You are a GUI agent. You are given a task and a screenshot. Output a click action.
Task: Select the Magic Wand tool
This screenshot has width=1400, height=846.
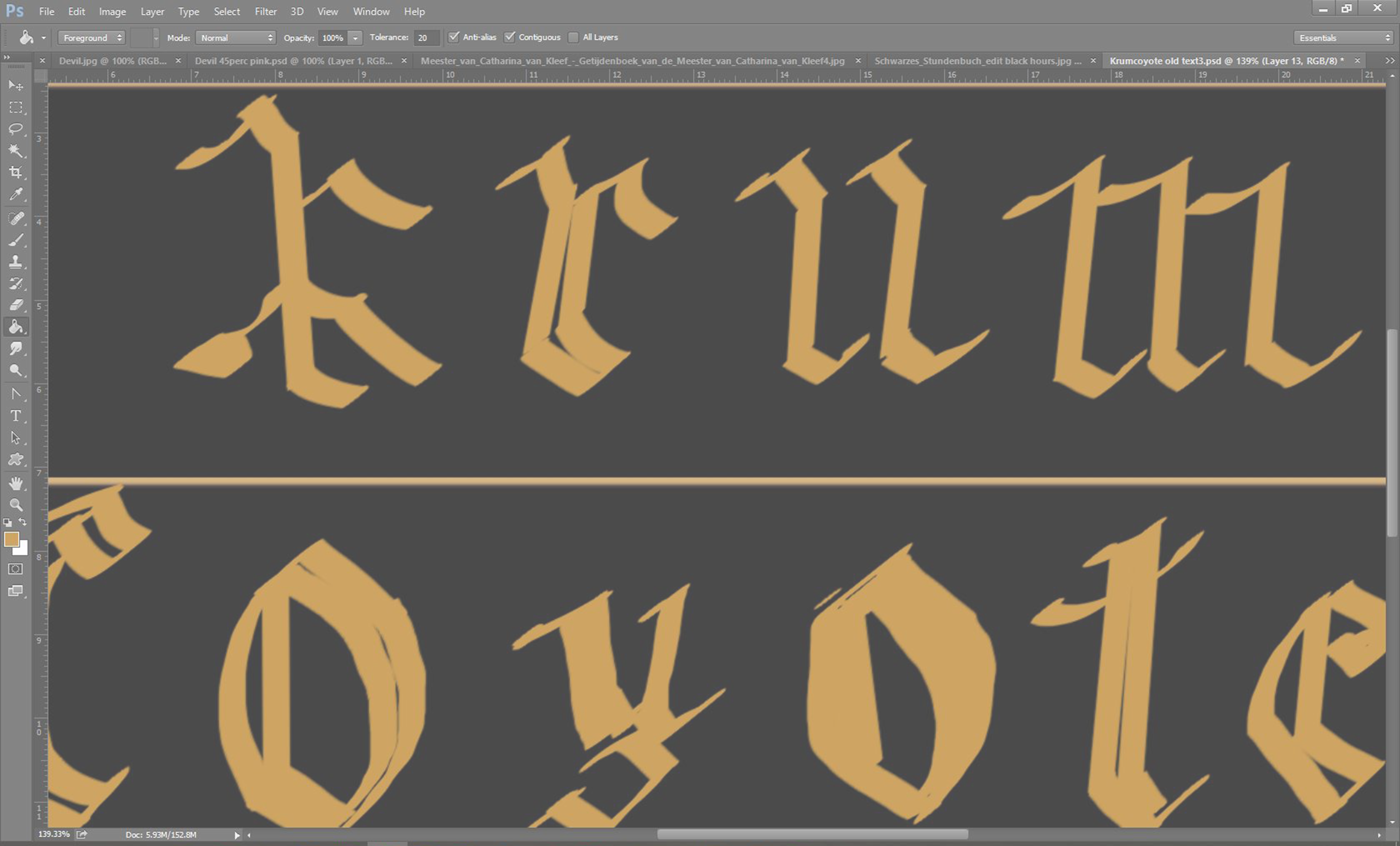coord(15,151)
